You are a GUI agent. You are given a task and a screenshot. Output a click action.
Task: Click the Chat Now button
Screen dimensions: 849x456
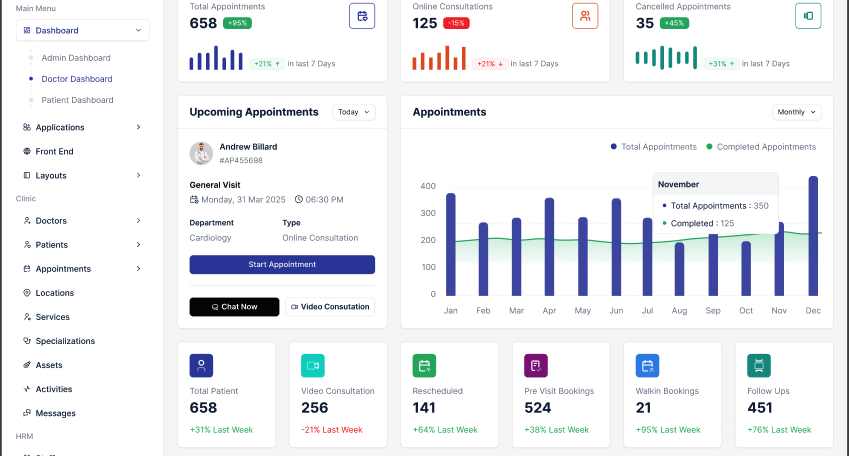(x=234, y=307)
